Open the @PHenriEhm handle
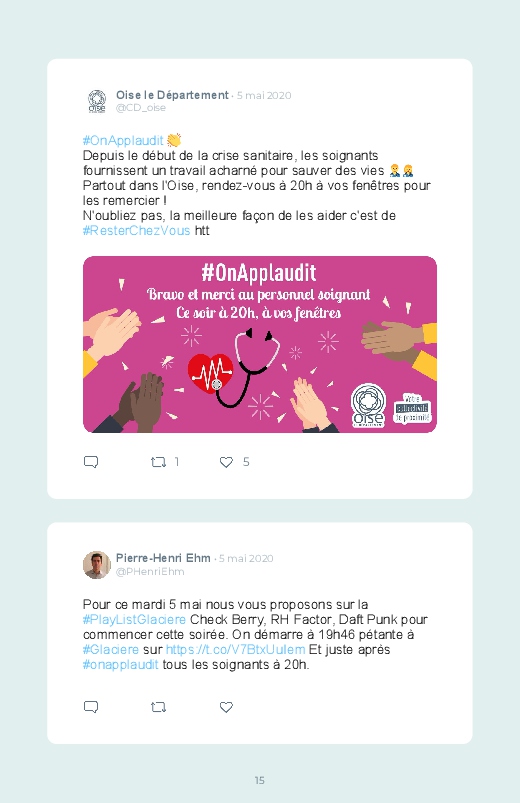Viewport: 520px width, 803px height. pos(150,572)
